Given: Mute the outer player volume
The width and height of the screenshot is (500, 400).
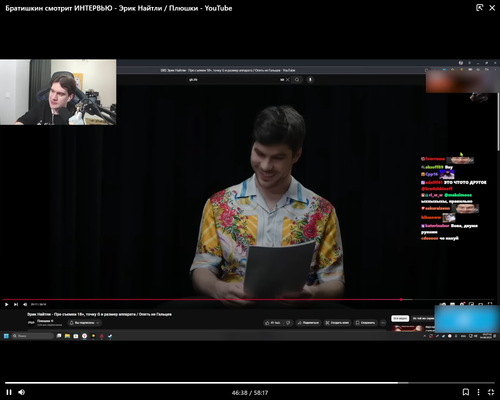Looking at the screenshot, I should click(x=22, y=392).
